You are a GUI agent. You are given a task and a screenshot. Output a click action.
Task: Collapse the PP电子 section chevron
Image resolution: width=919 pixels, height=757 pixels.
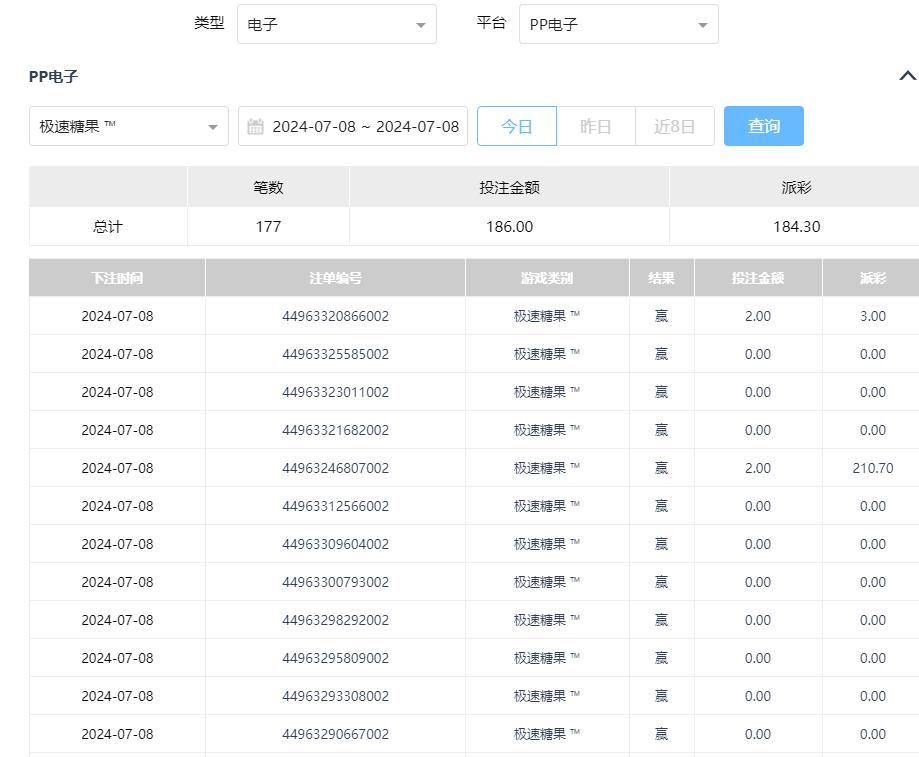point(907,76)
